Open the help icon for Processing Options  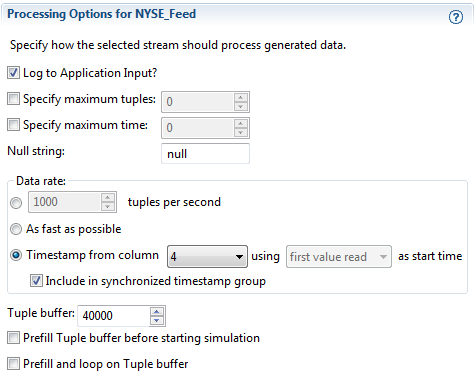[x=455, y=17]
